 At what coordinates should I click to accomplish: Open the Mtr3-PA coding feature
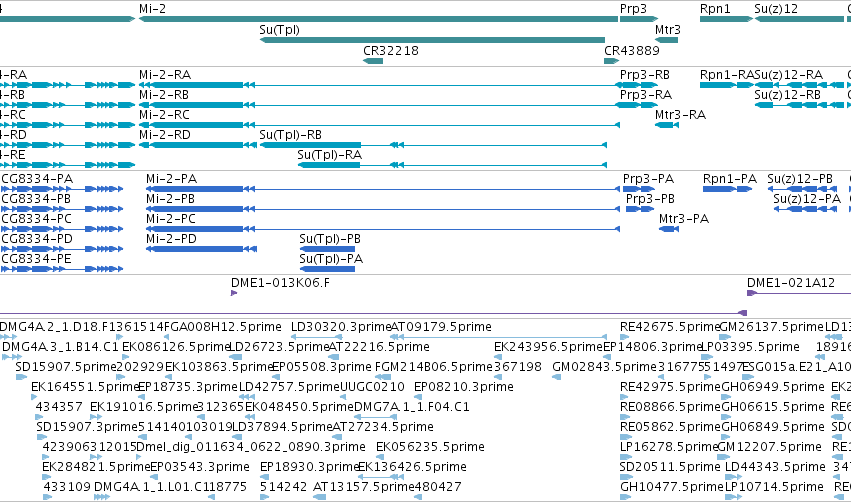tap(669, 229)
